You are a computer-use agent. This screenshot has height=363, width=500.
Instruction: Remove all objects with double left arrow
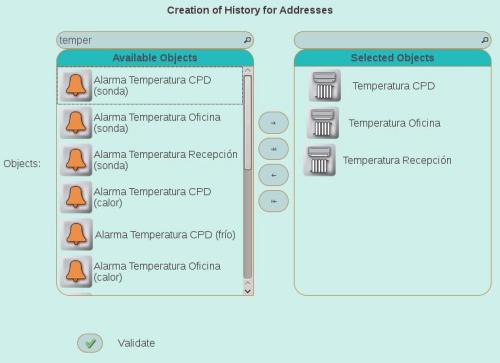(273, 201)
